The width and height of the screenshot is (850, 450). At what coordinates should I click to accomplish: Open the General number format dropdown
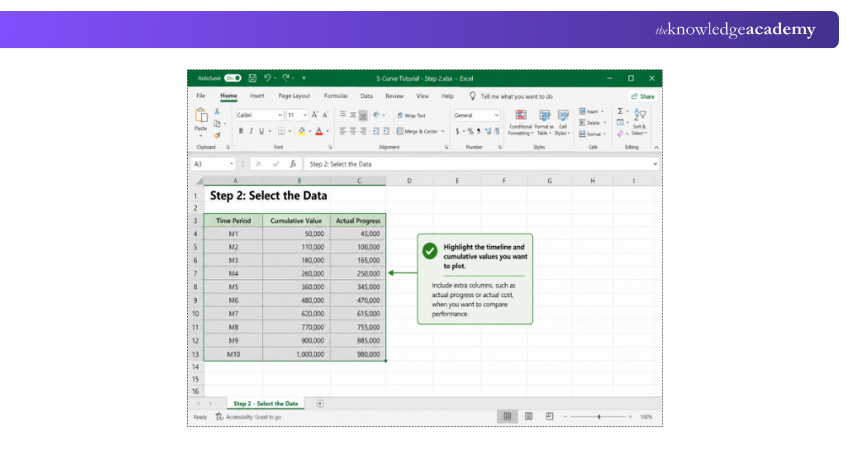click(496, 115)
